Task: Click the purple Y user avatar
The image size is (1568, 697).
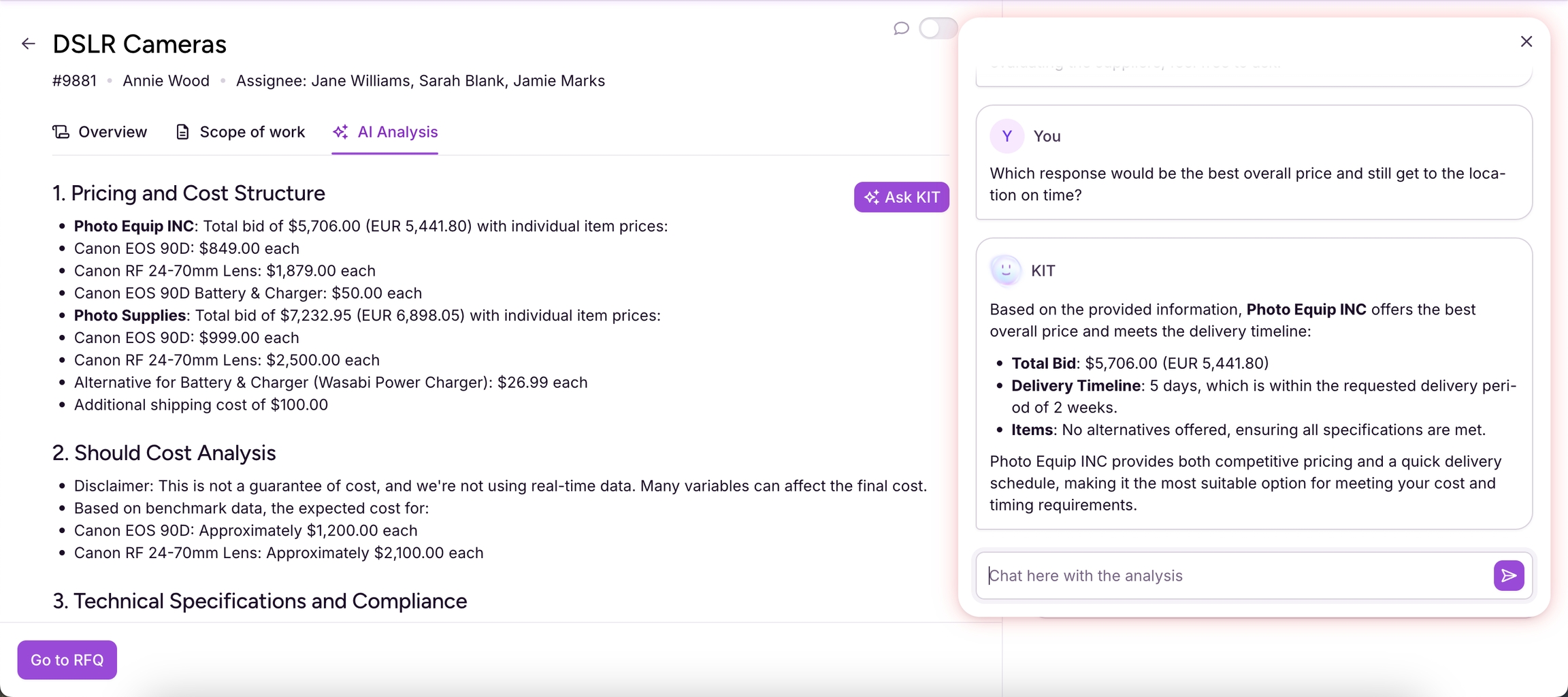Action: point(1007,136)
